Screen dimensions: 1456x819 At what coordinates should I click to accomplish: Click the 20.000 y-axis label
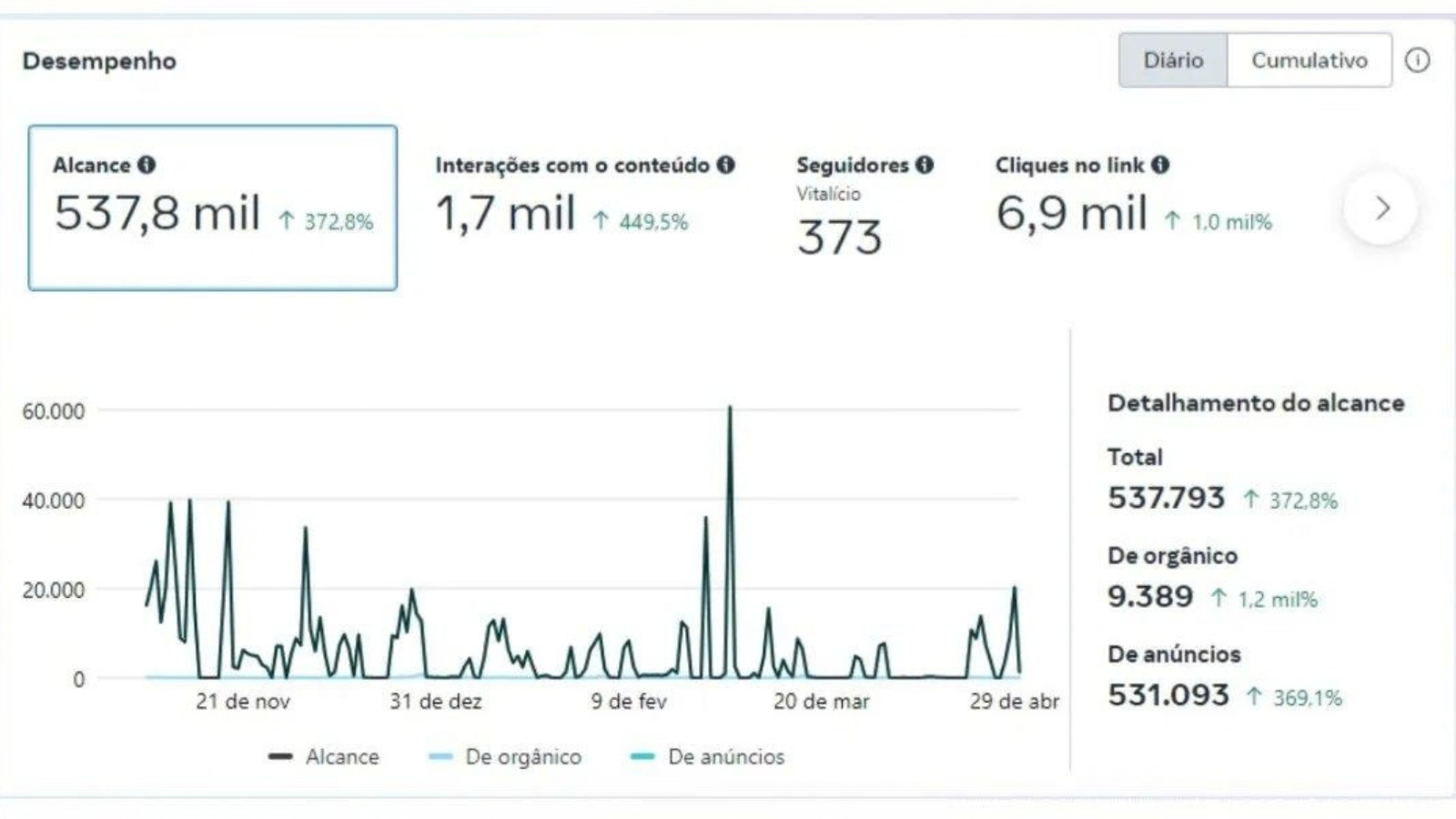(x=54, y=590)
